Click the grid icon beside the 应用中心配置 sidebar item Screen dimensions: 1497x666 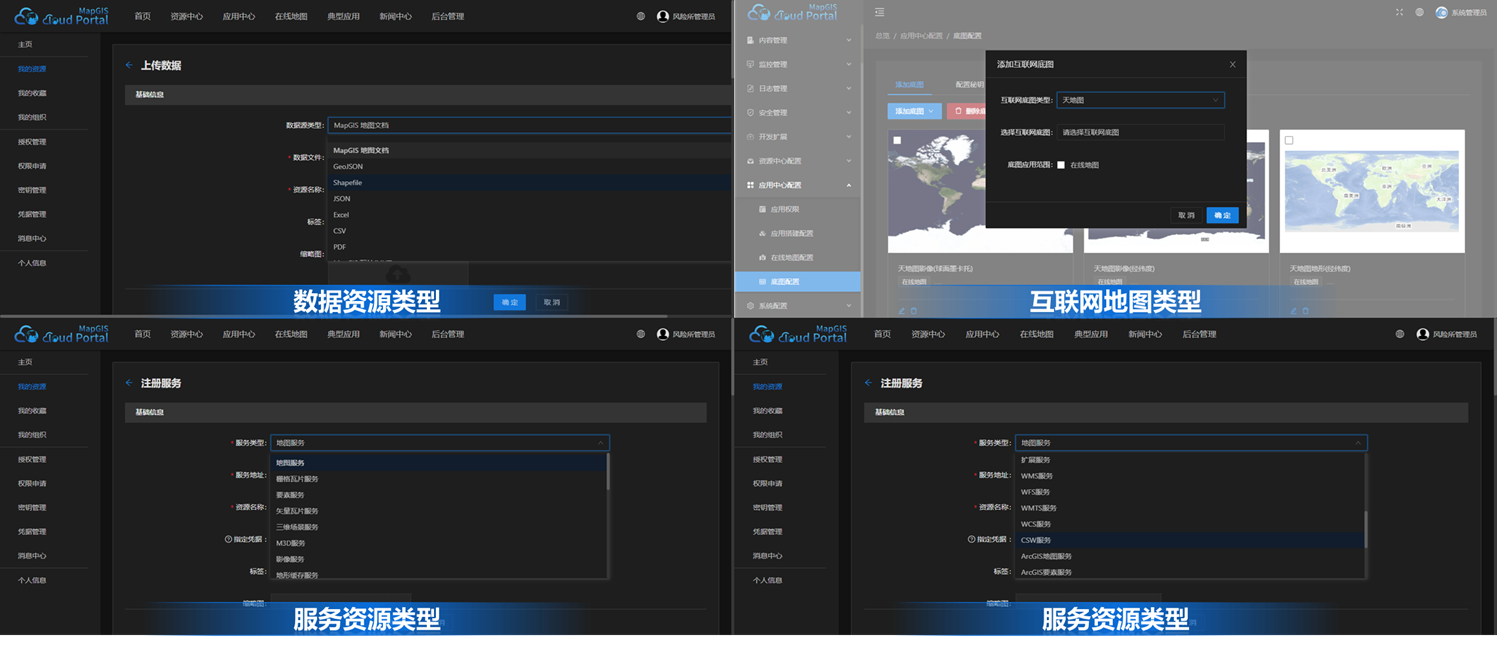[x=751, y=185]
